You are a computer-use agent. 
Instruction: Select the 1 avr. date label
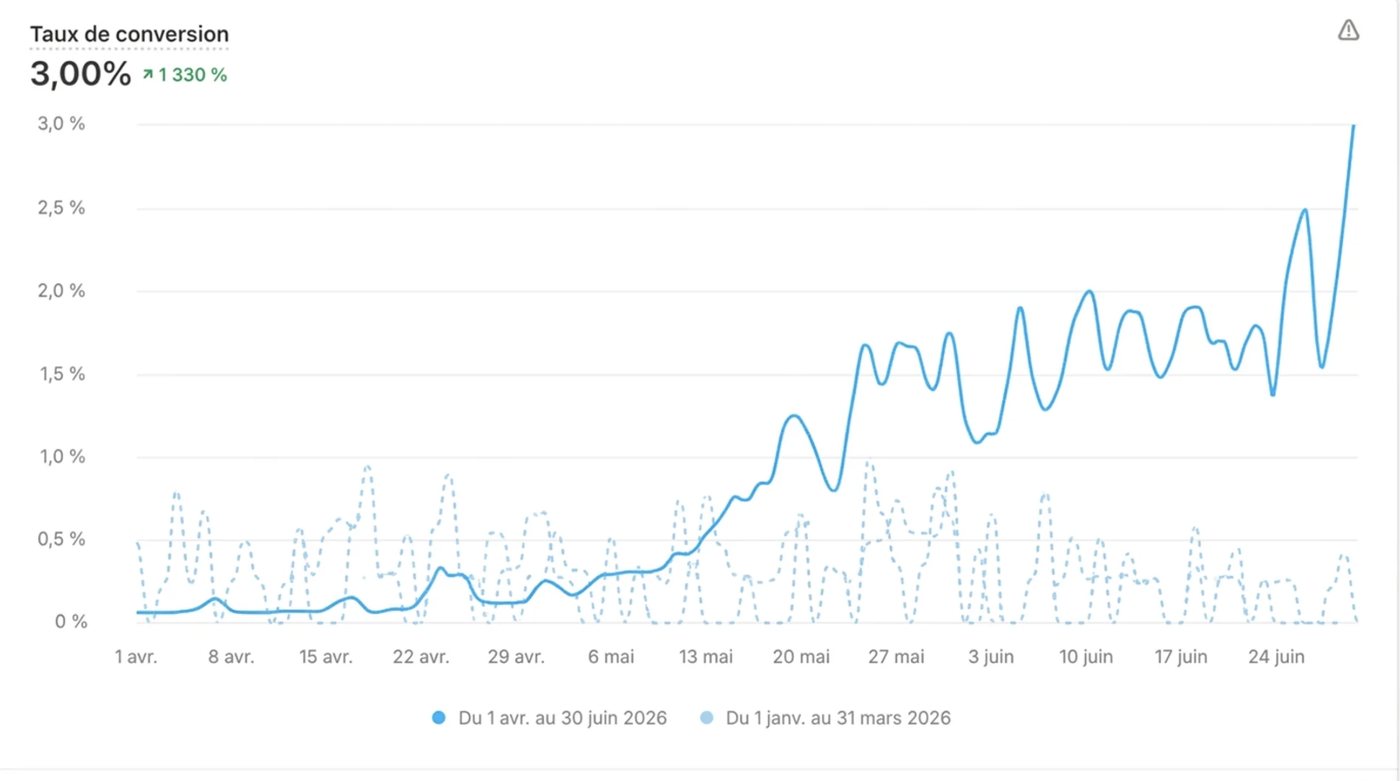pyautogui.click(x=136, y=657)
